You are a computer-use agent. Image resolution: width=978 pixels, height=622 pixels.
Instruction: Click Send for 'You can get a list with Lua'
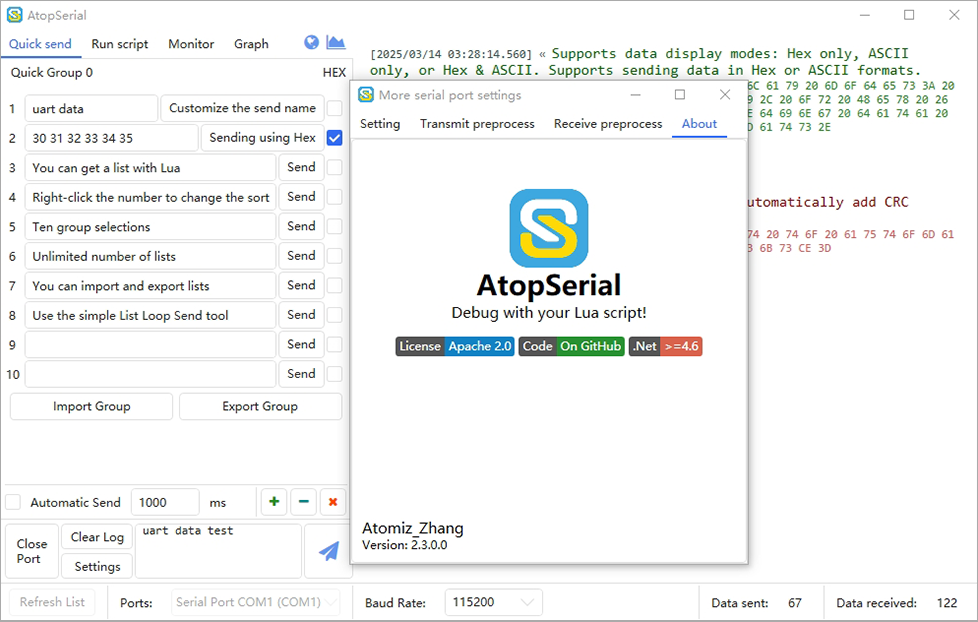[301, 167]
